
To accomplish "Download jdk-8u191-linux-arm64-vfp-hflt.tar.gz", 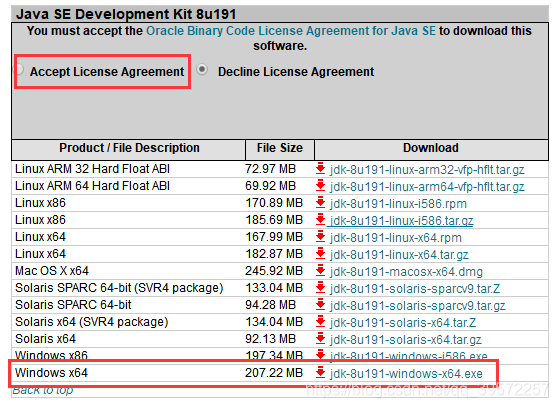I will click(427, 187).
